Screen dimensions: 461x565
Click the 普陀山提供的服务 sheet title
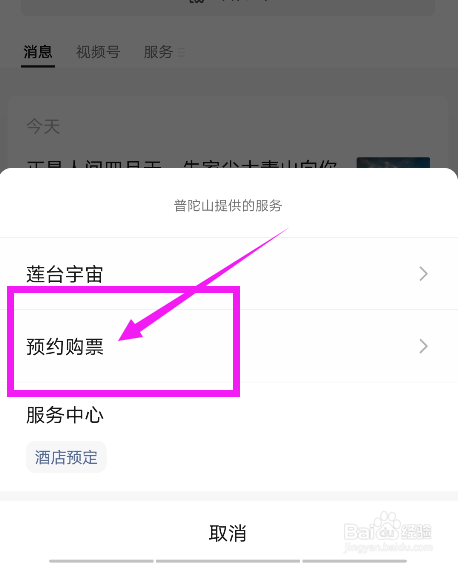(x=228, y=206)
